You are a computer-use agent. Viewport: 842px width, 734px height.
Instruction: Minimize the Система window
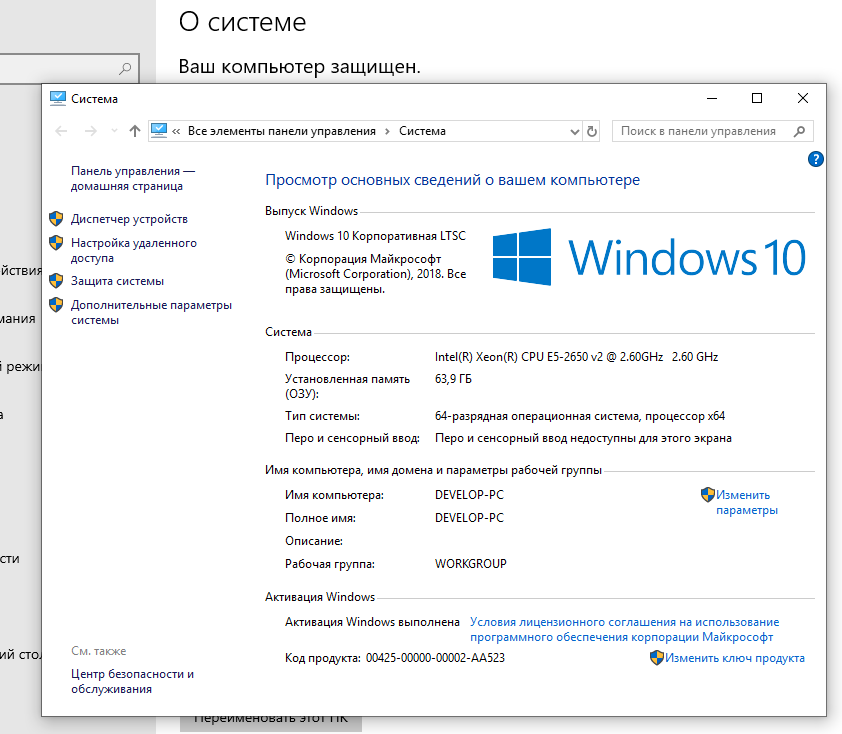pyautogui.click(x=712, y=98)
